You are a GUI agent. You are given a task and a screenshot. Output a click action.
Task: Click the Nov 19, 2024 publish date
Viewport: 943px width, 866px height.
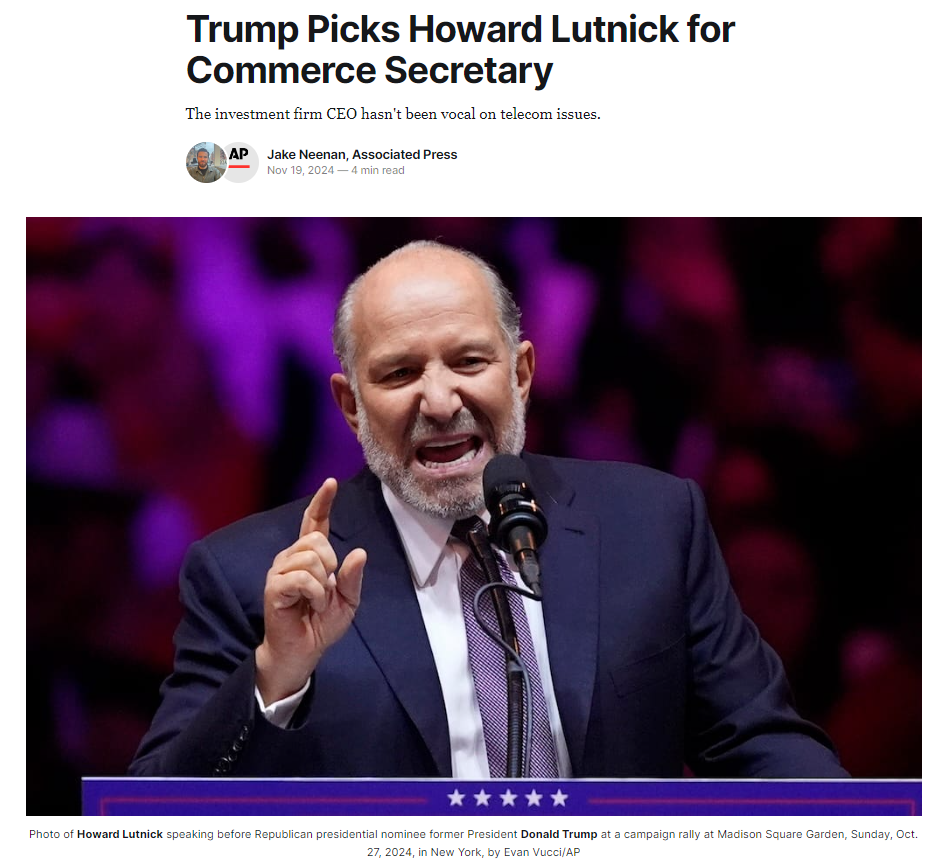[300, 170]
